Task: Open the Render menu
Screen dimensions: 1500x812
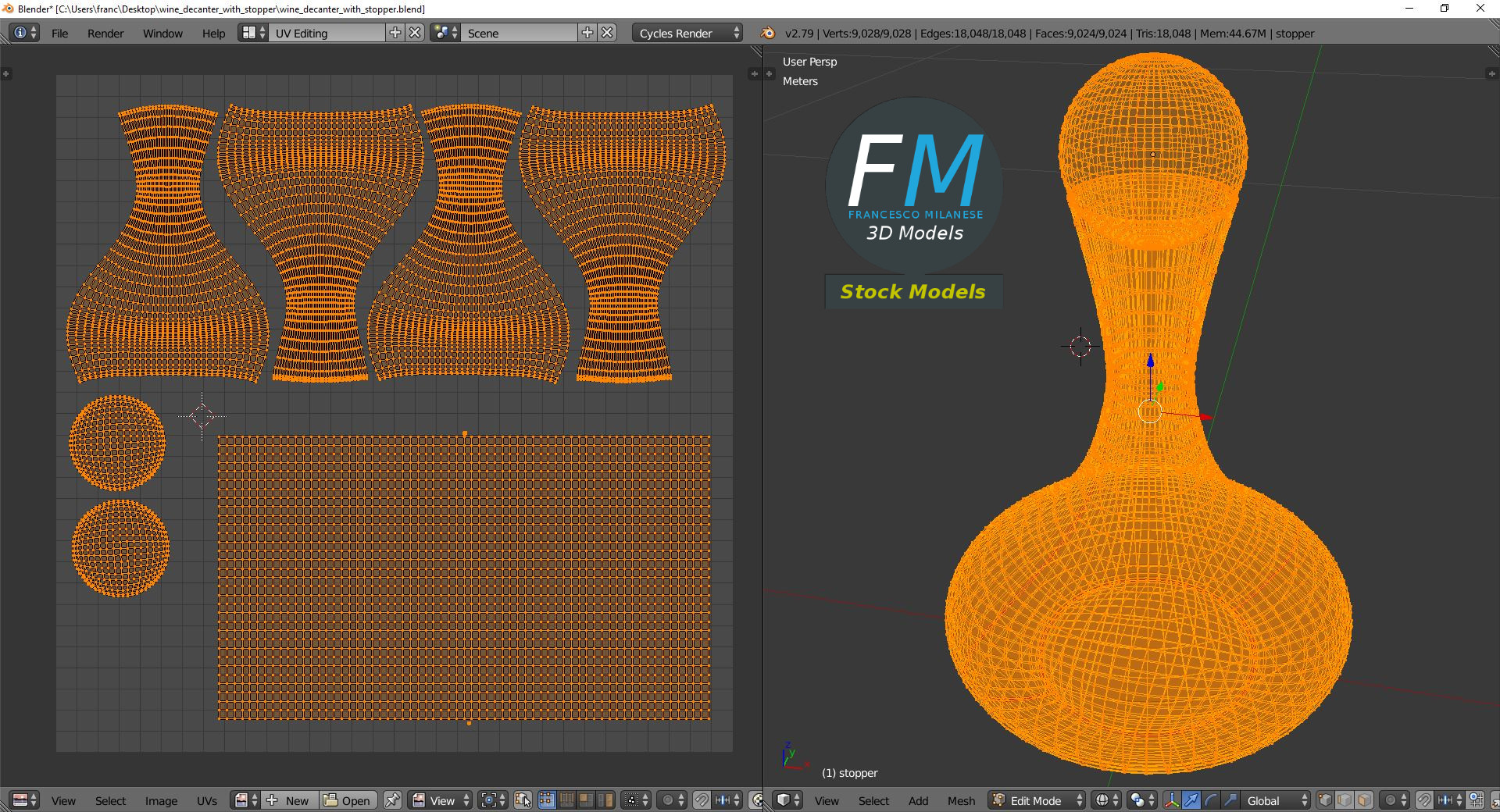Action: click(x=105, y=34)
